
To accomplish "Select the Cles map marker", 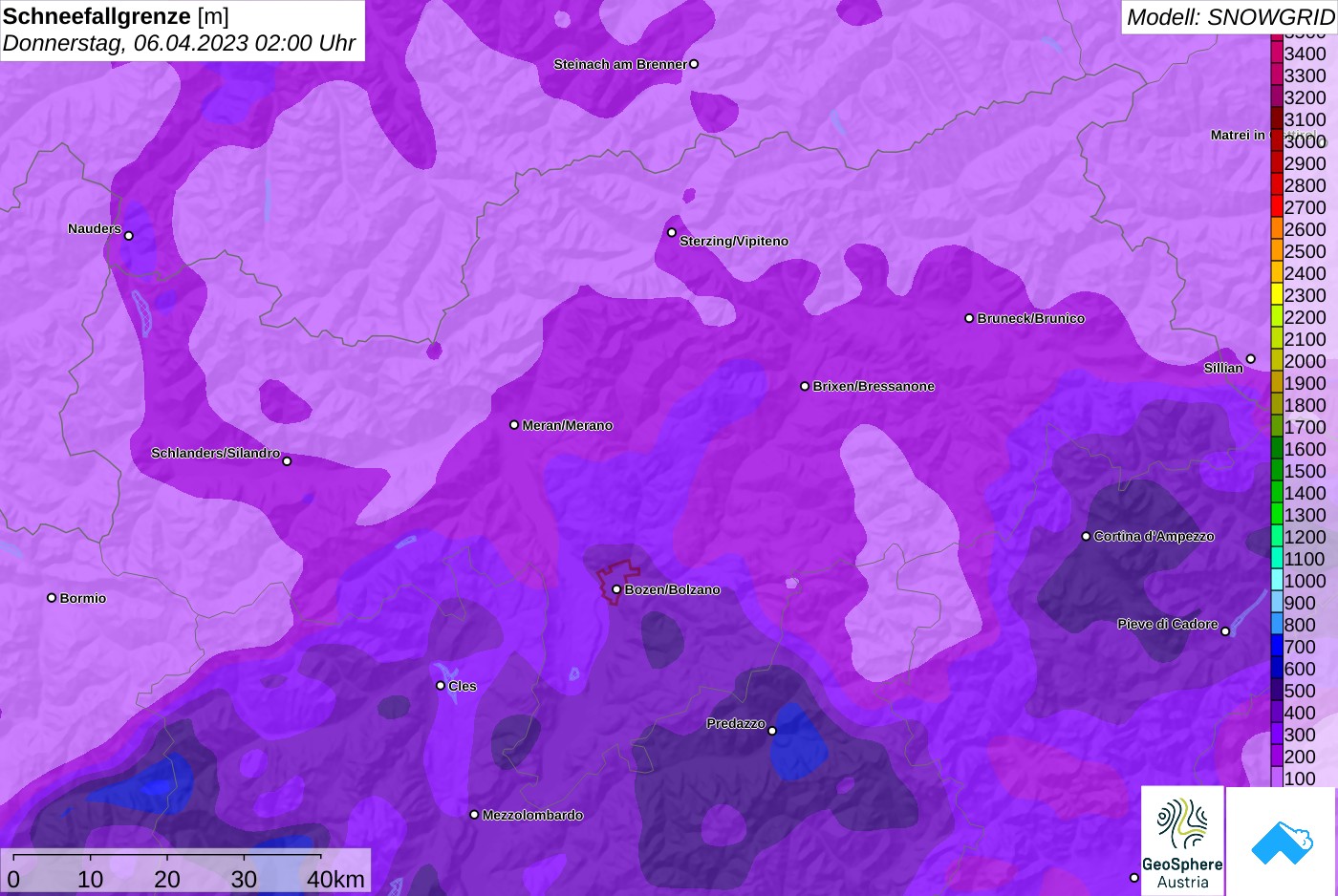I will click(441, 685).
